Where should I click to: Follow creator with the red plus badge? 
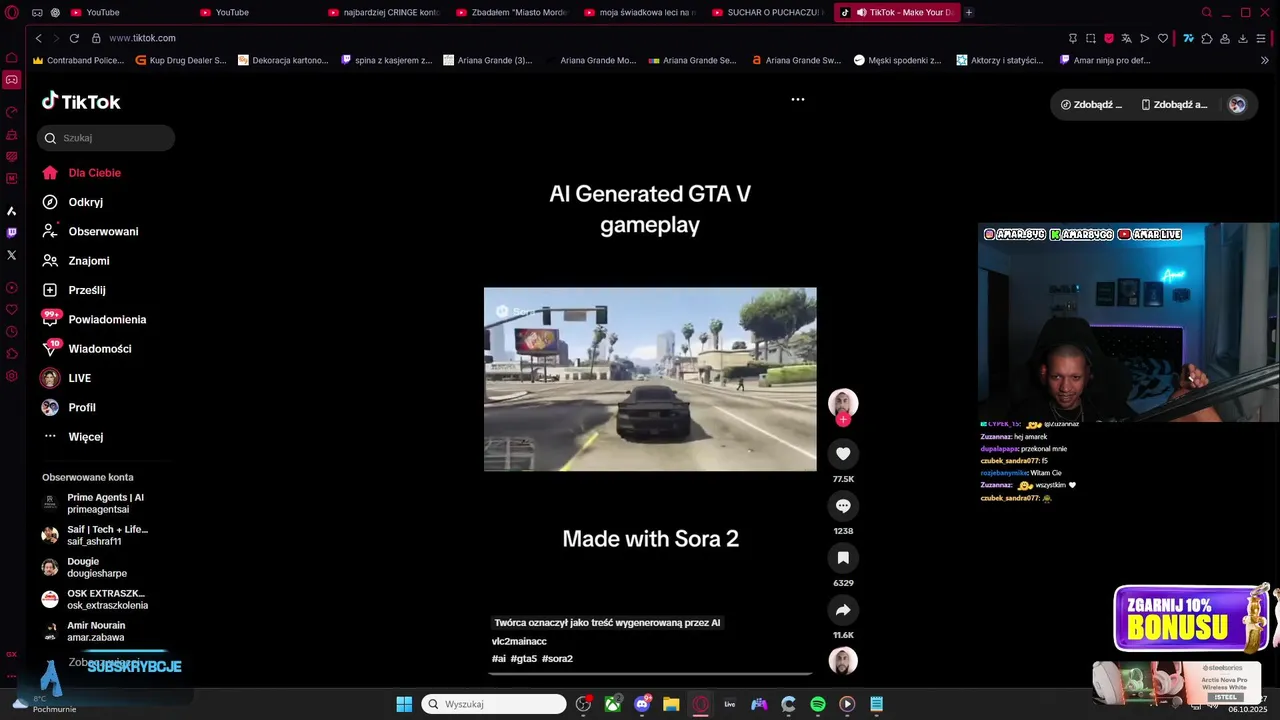tap(843, 420)
